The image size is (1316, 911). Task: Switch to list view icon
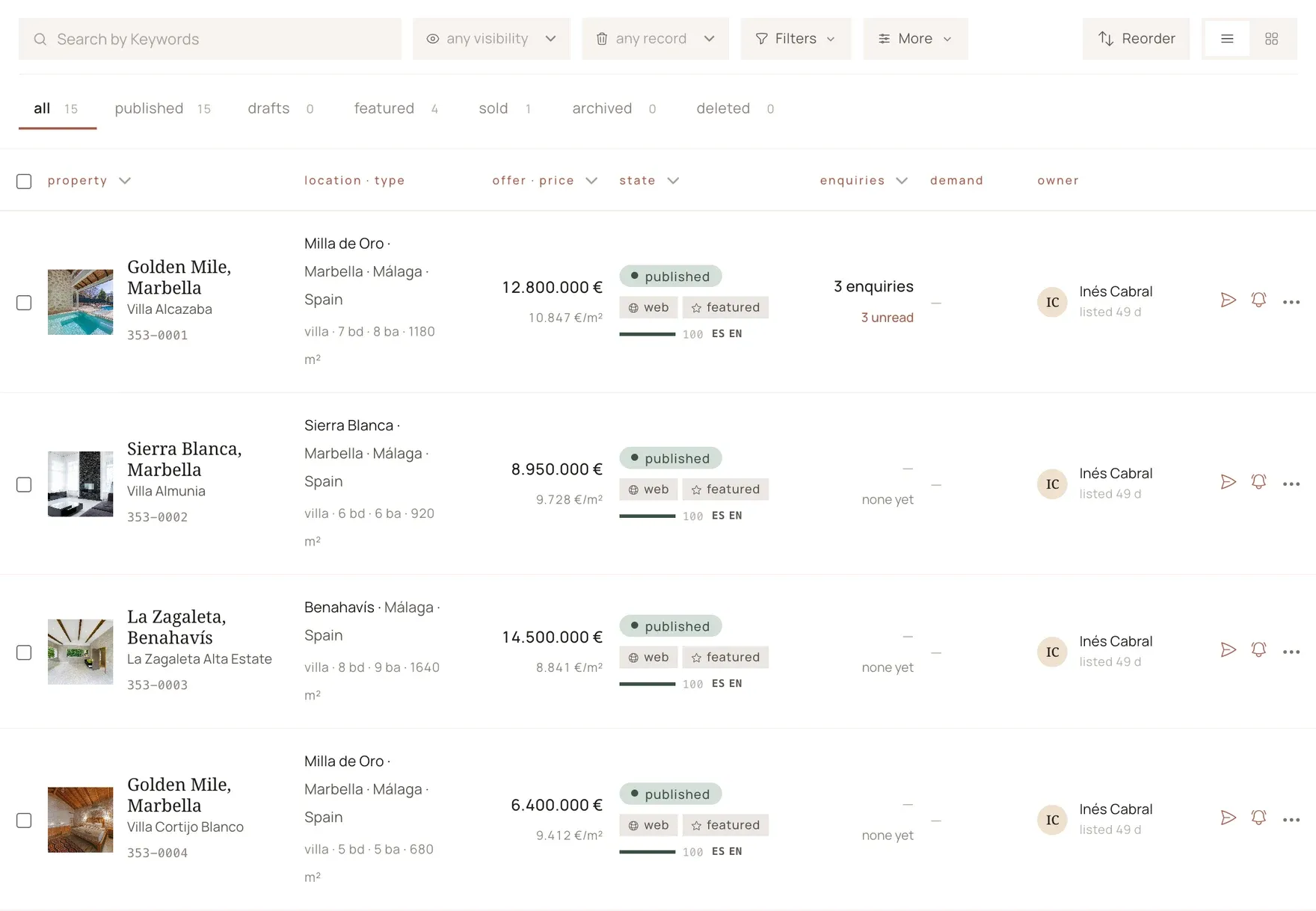[x=1226, y=39]
